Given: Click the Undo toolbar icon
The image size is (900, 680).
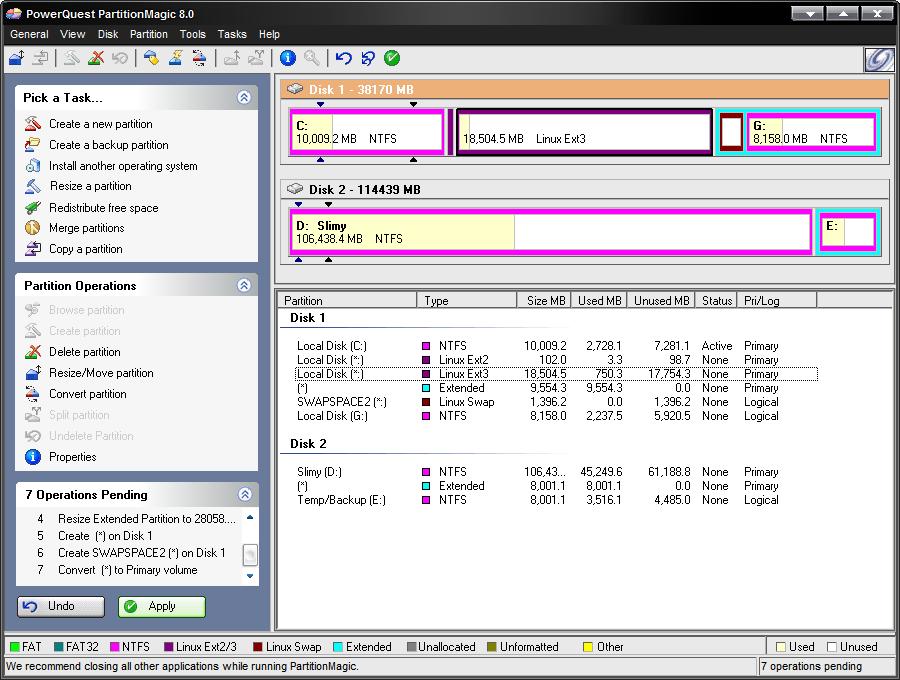Looking at the screenshot, I should pos(342,58).
